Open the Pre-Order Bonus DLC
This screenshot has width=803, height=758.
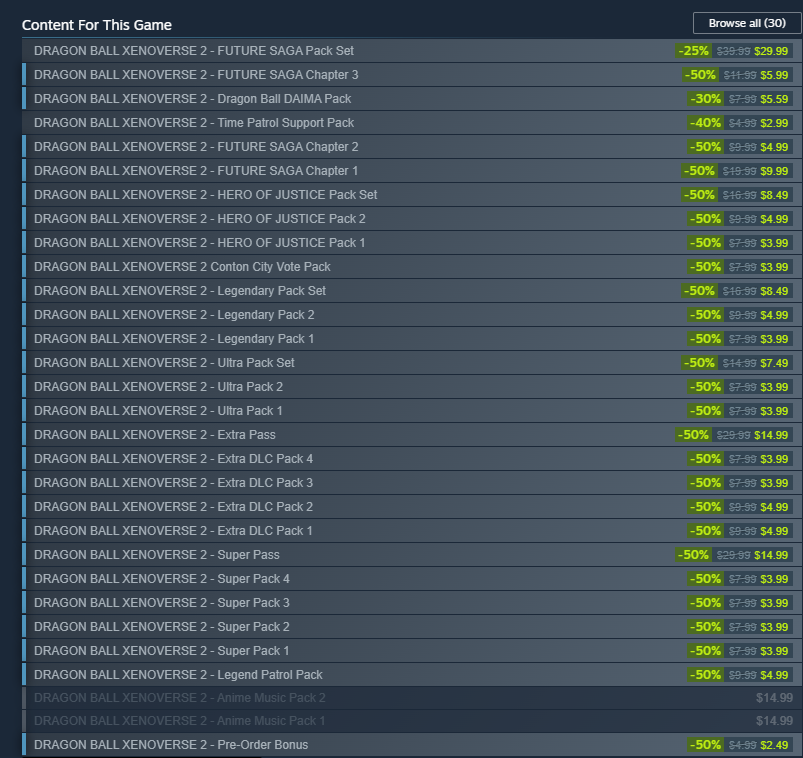412,745
